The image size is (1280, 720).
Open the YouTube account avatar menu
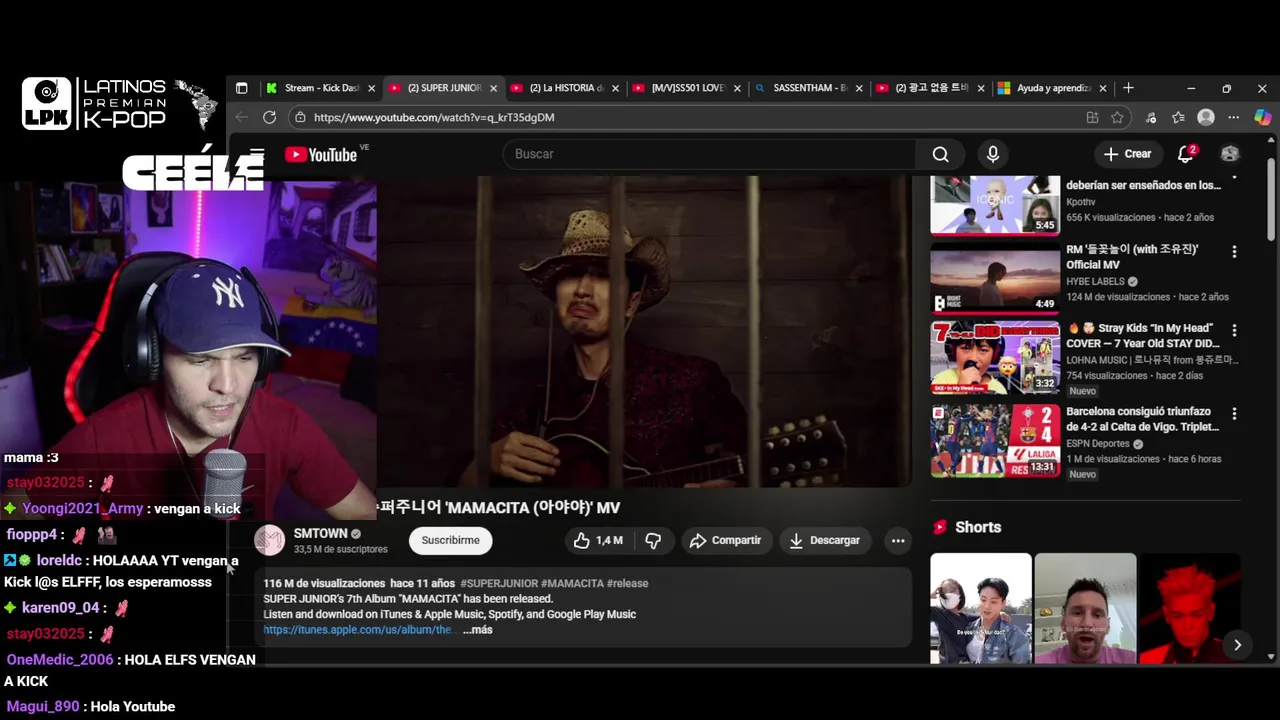[x=1230, y=154]
